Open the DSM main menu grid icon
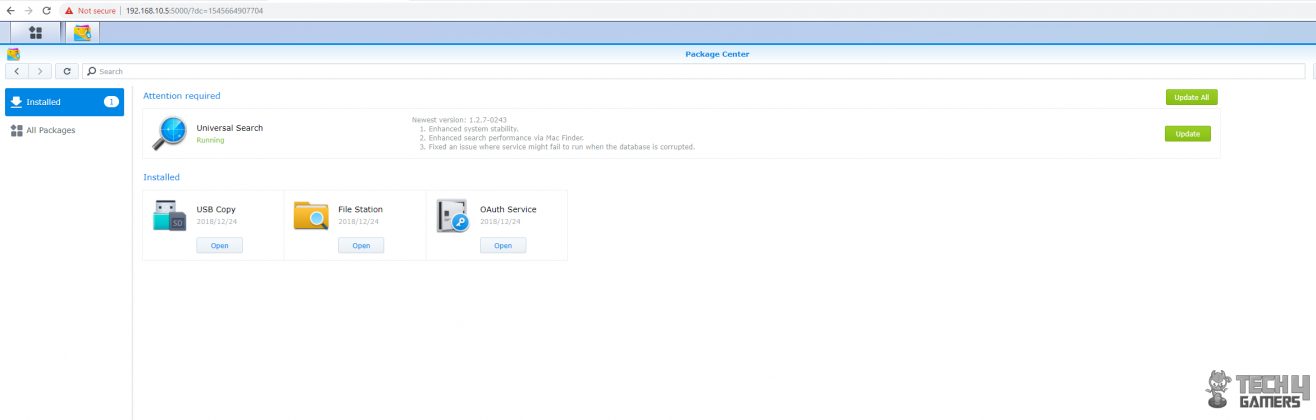Image resolution: width=1316 pixels, height=420 pixels. coord(35,32)
